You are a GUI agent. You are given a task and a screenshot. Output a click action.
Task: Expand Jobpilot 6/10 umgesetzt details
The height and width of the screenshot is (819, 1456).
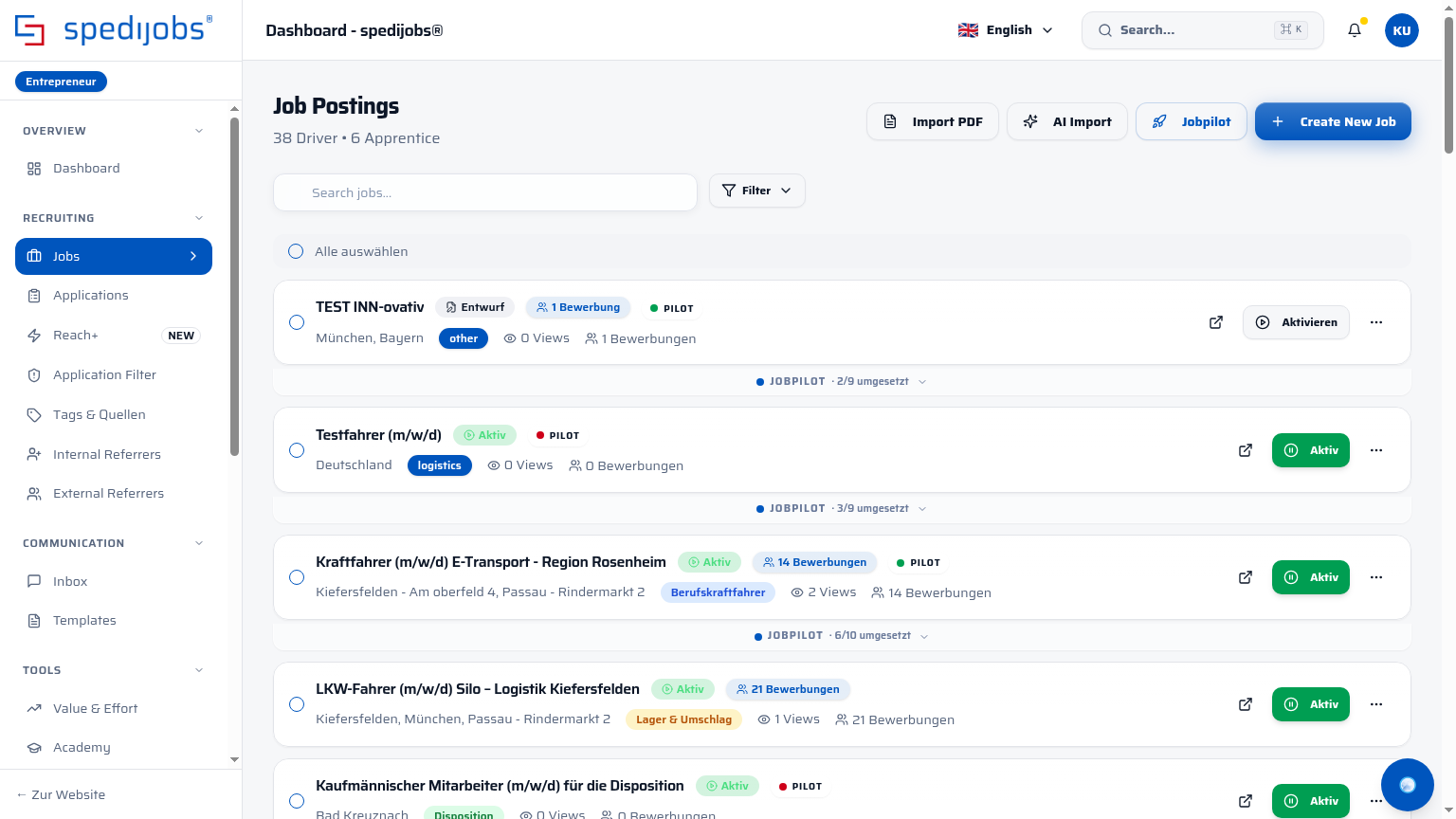[842, 635]
